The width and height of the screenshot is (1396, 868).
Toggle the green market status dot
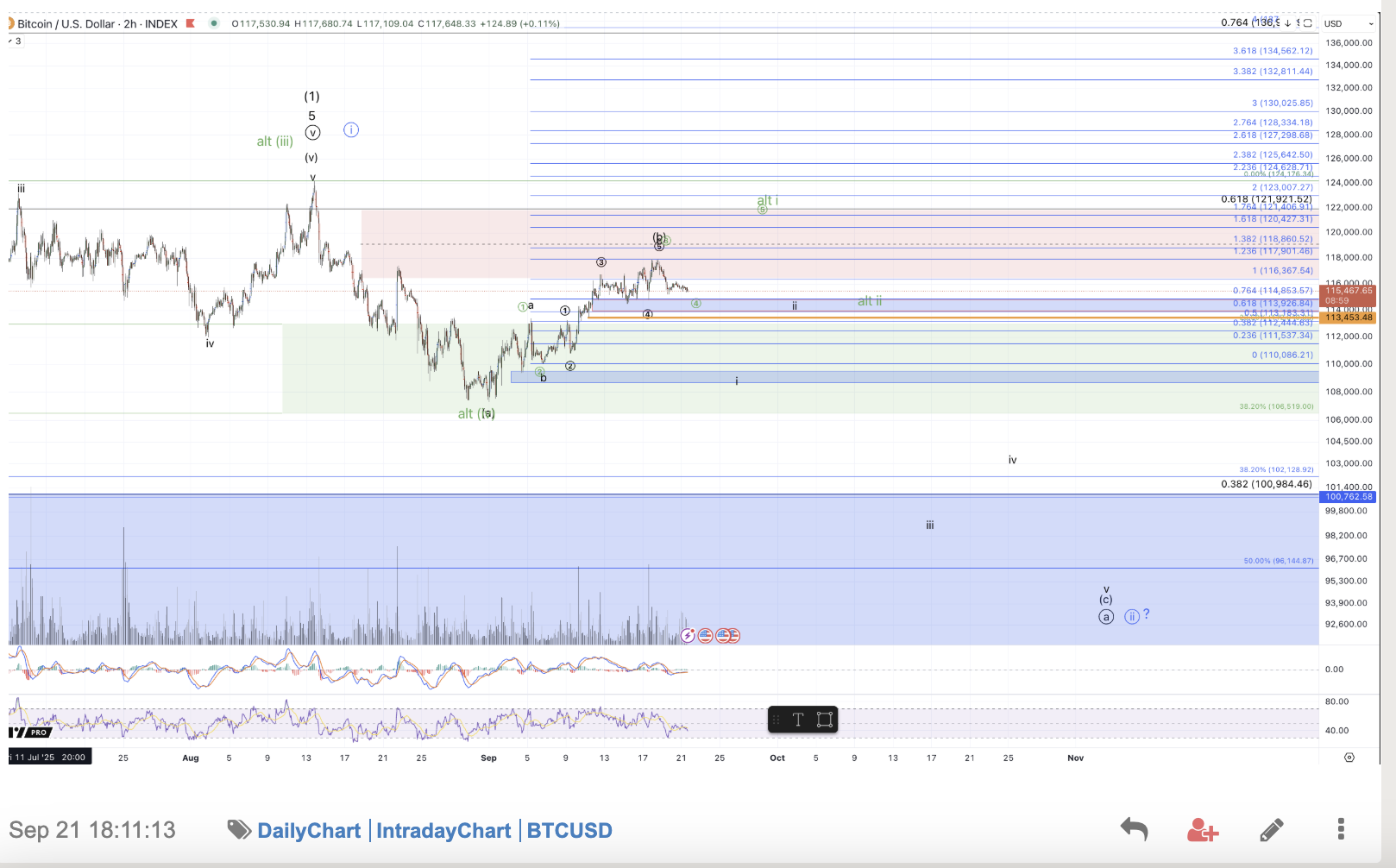[x=214, y=23]
